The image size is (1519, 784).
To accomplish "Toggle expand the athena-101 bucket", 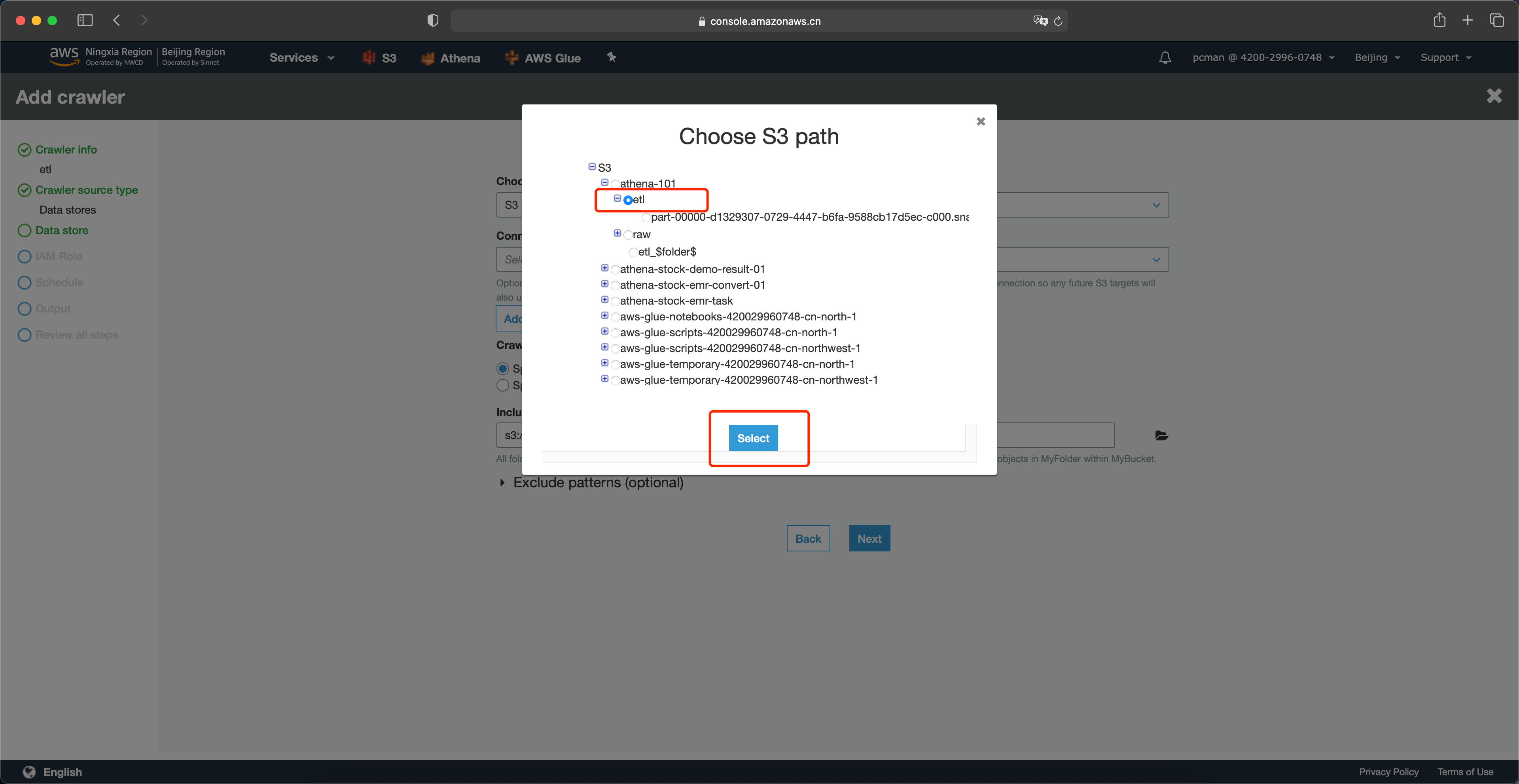I will (604, 183).
